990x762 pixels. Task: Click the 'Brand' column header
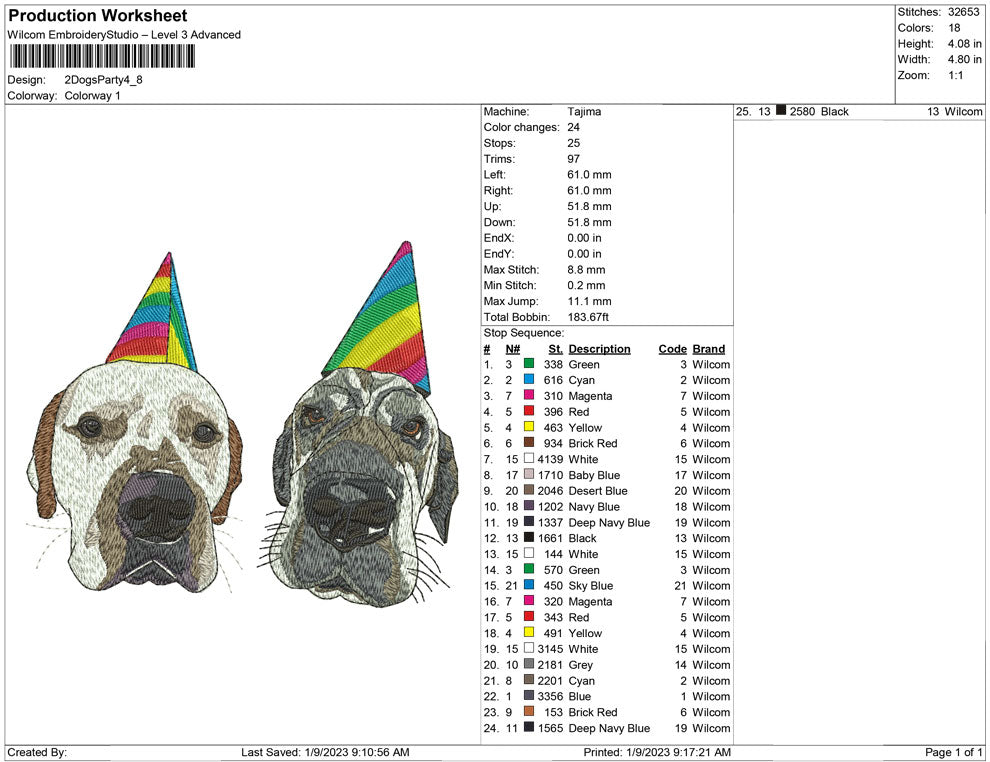708,348
